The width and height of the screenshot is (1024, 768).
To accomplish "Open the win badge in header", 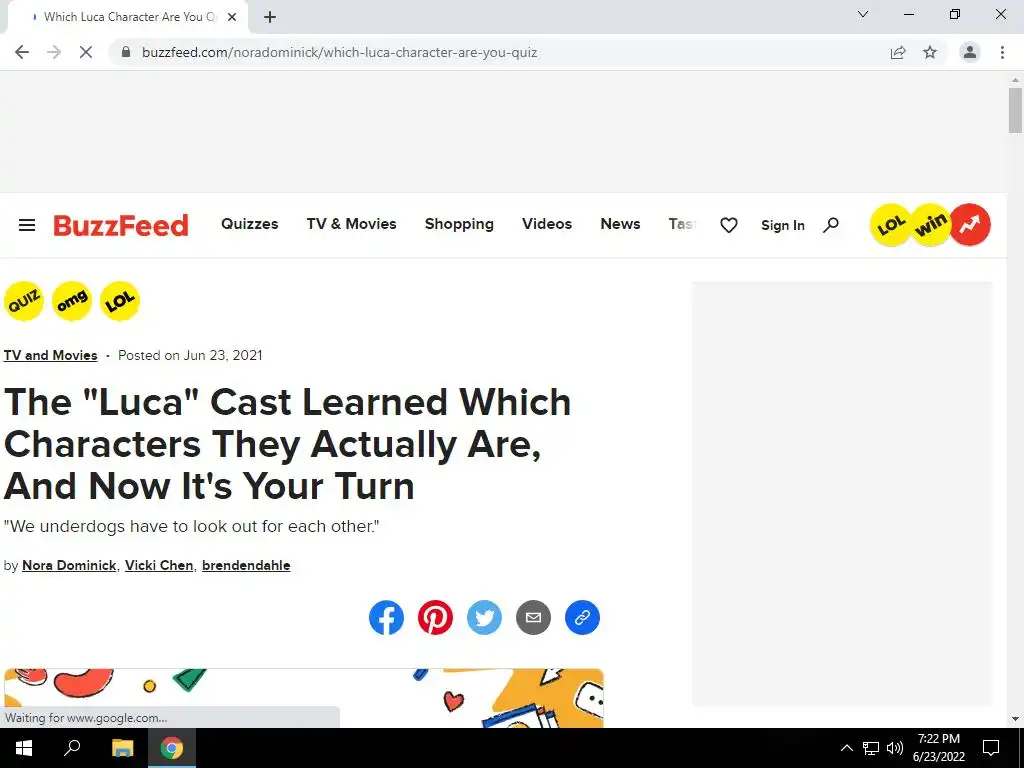I will [931, 225].
